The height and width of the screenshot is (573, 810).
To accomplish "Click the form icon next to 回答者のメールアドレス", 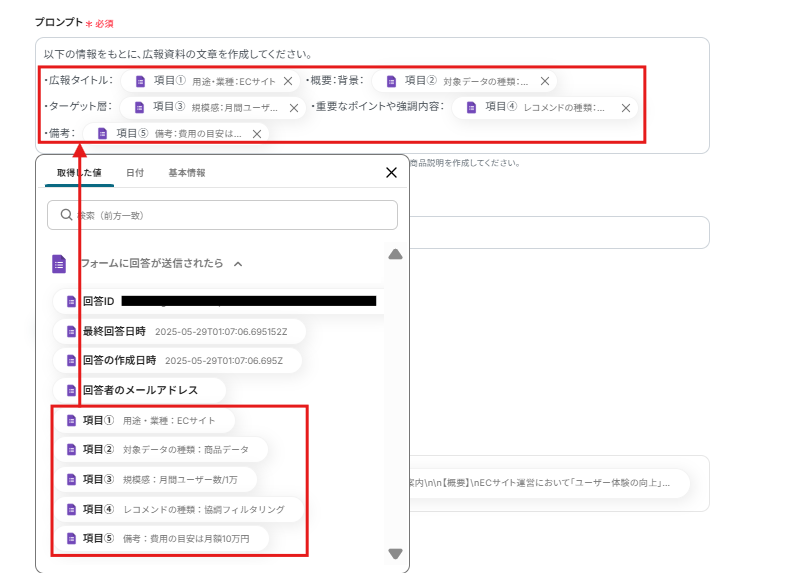I will [71, 390].
